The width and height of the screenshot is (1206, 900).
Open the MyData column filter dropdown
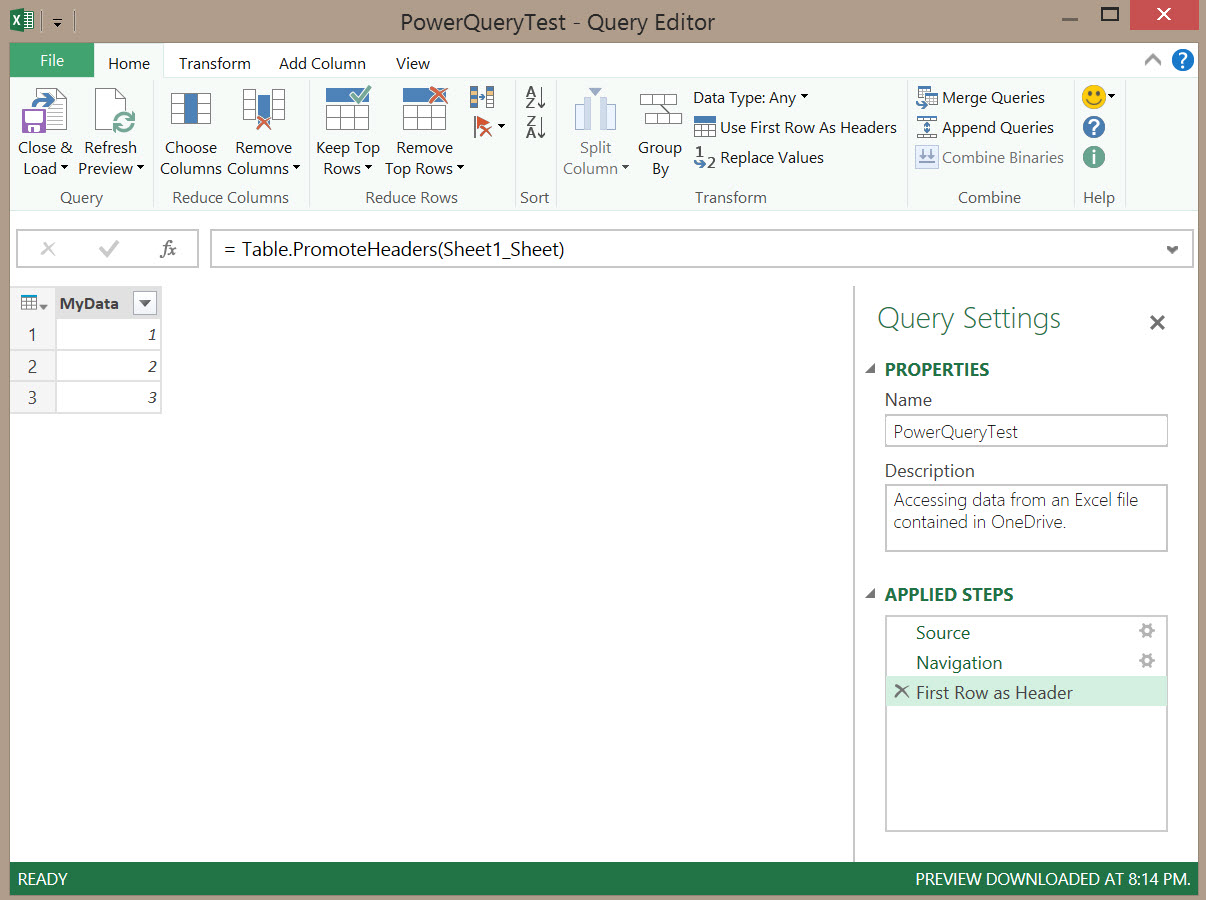(x=145, y=304)
